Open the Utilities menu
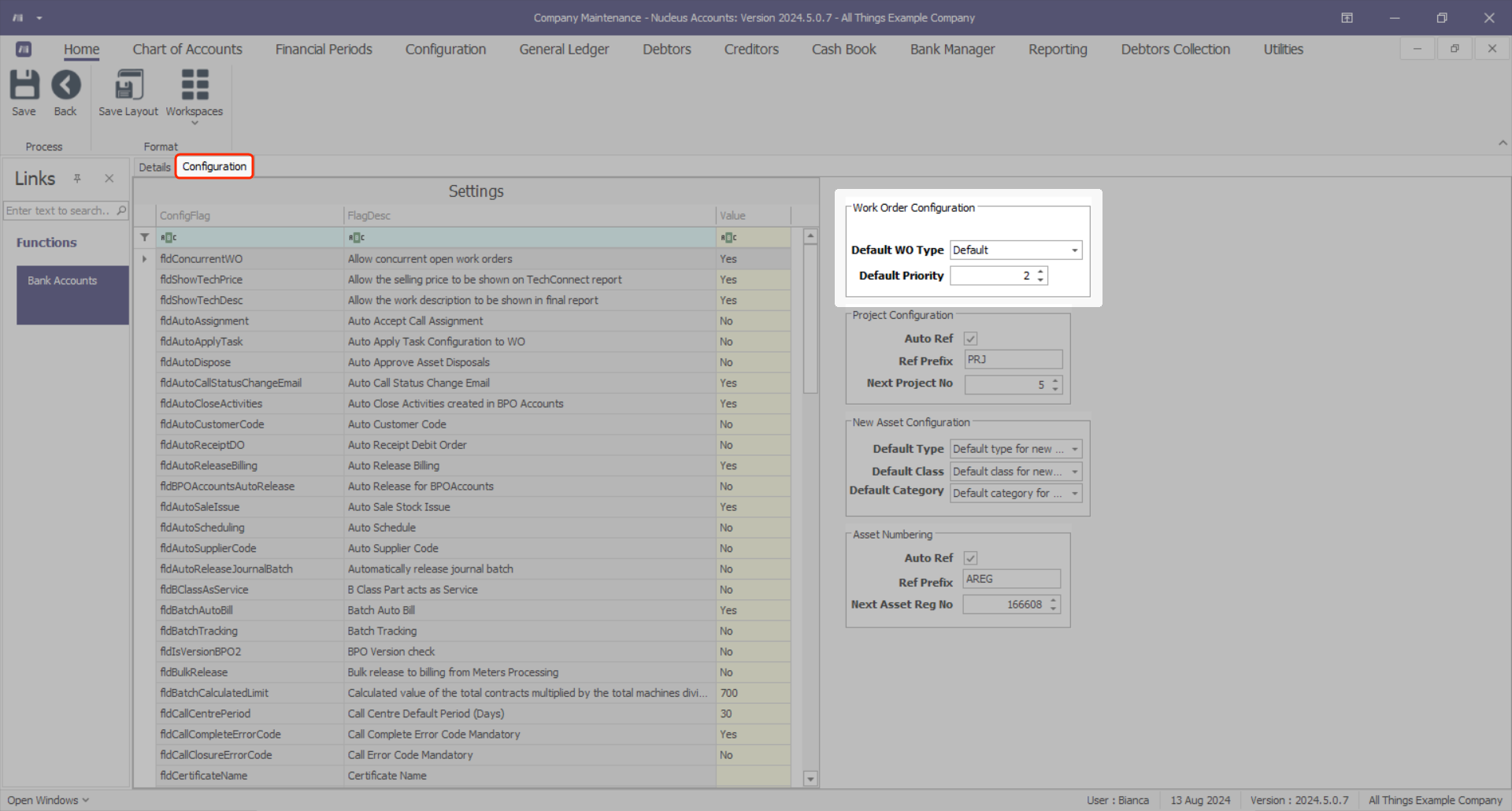Viewport: 1512px width, 811px height. coord(1284,50)
